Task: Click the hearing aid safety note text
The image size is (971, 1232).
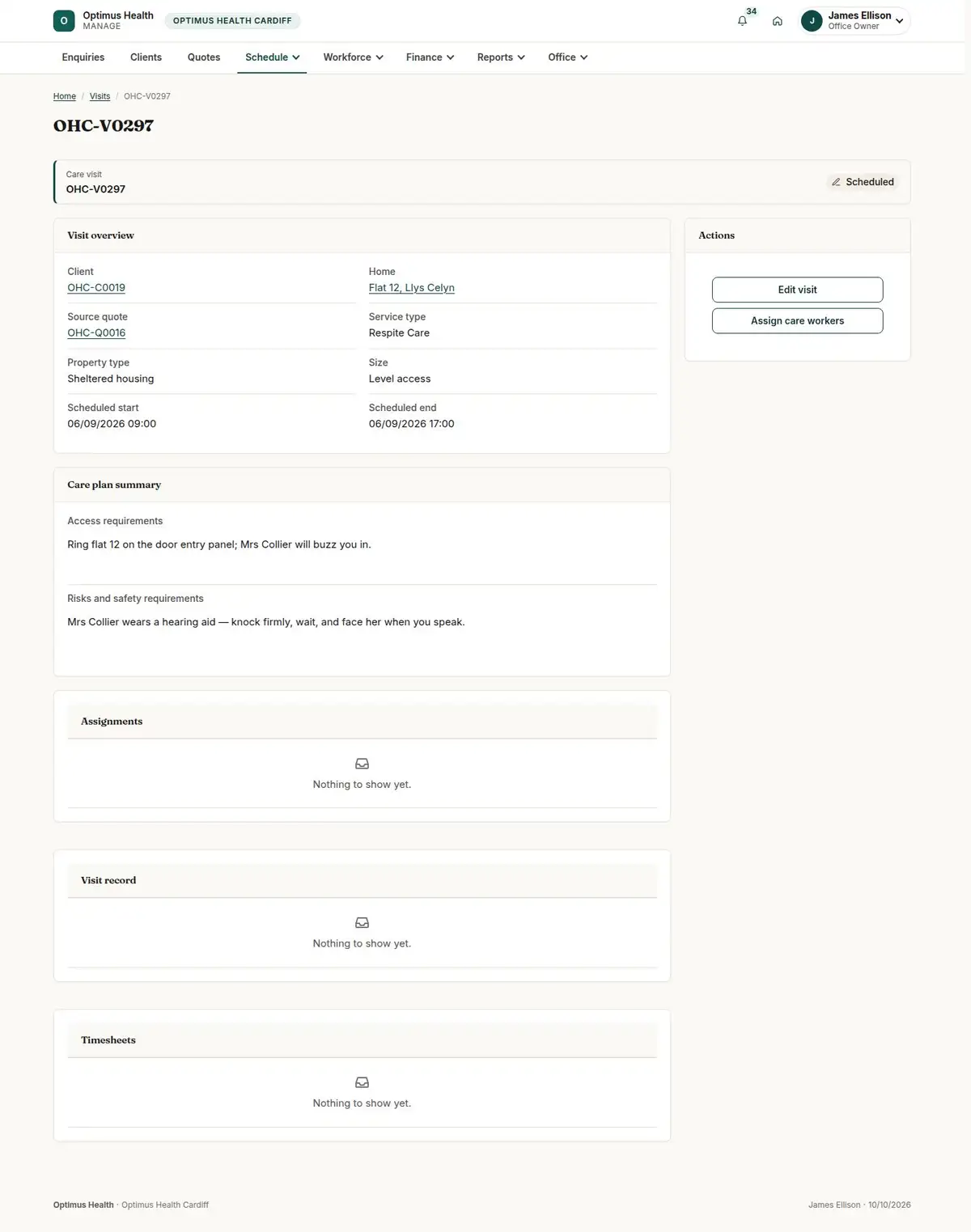Action: click(x=266, y=622)
